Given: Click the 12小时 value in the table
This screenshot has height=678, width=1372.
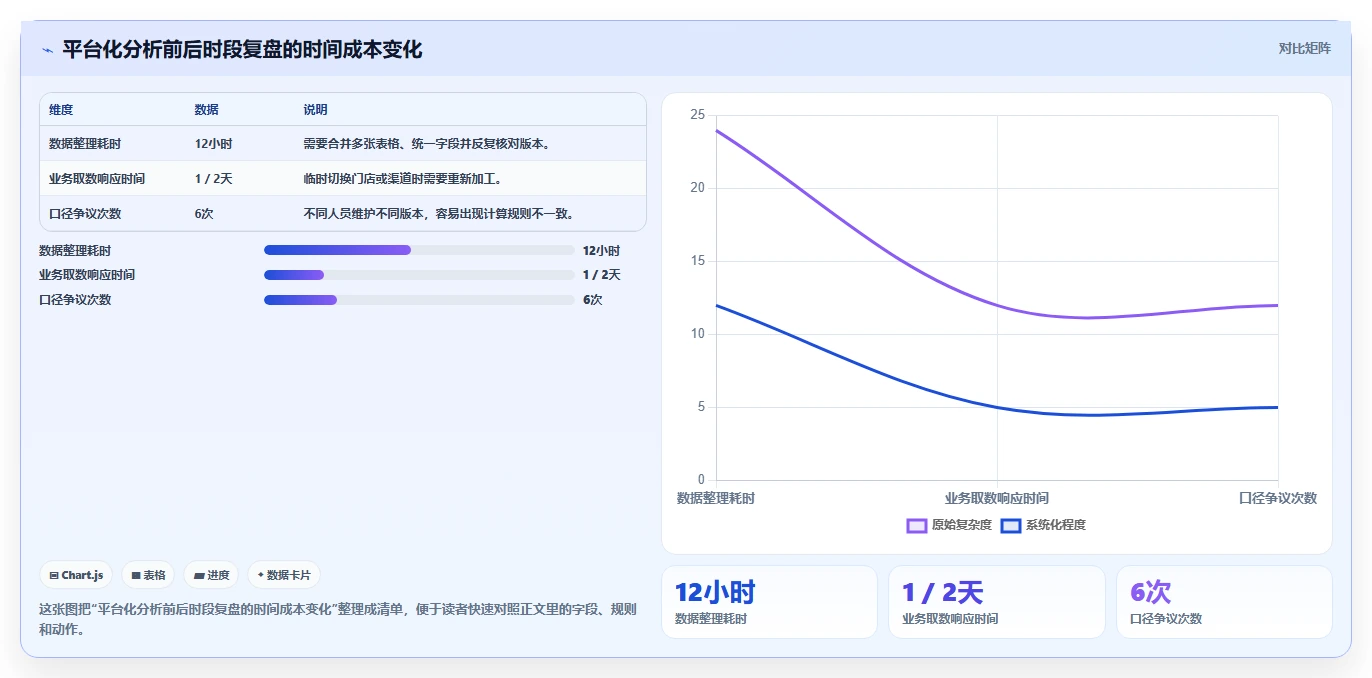Looking at the screenshot, I should click(x=213, y=144).
